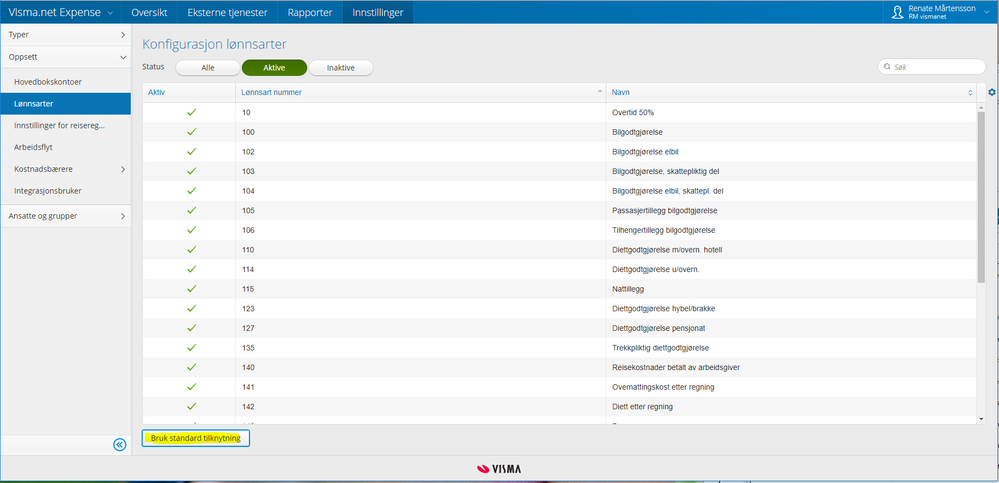Click scrollbar down arrow of table
Viewport: 999px width, 483px height.
pos(981,419)
